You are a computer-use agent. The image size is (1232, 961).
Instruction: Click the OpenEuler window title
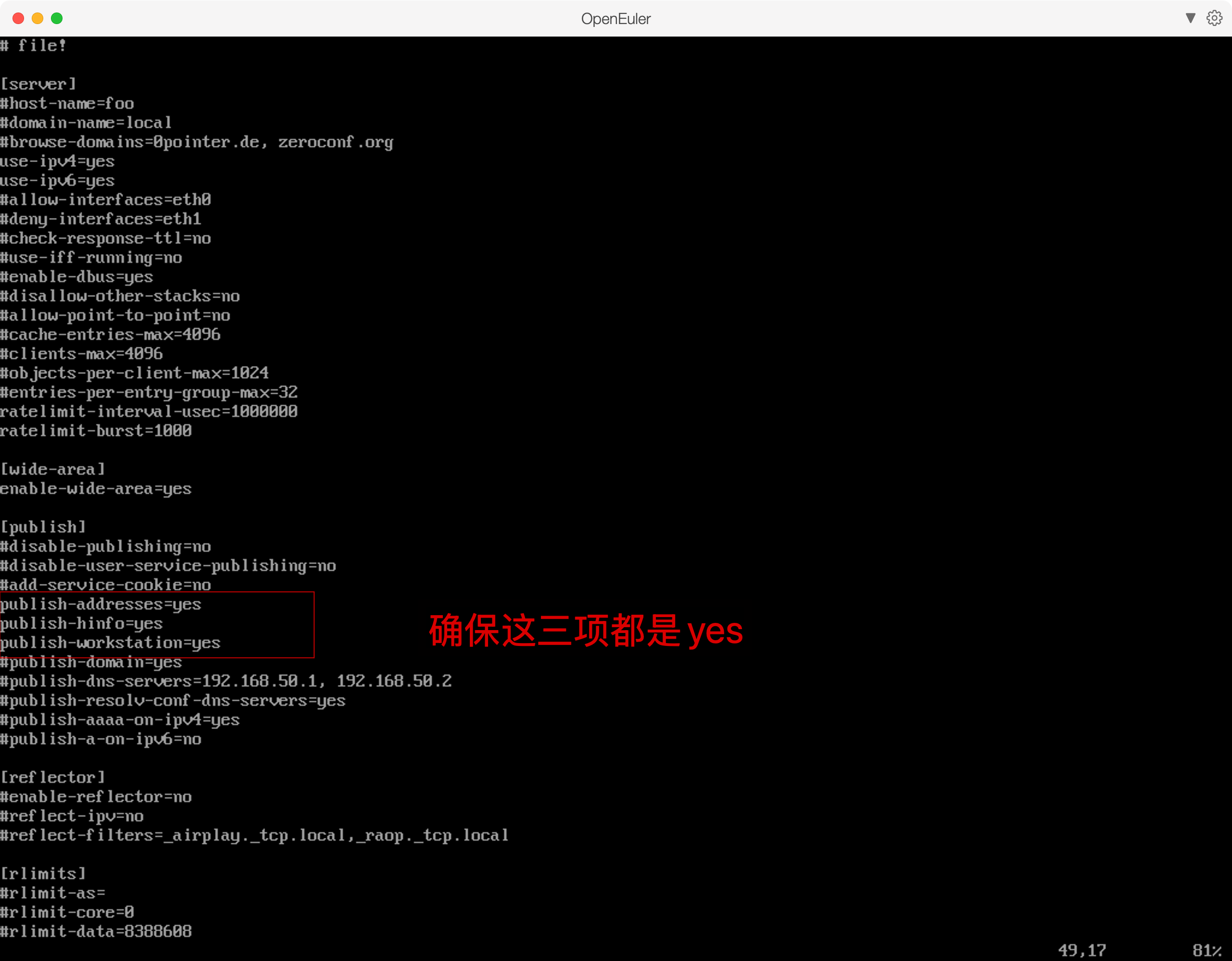[x=616, y=19]
